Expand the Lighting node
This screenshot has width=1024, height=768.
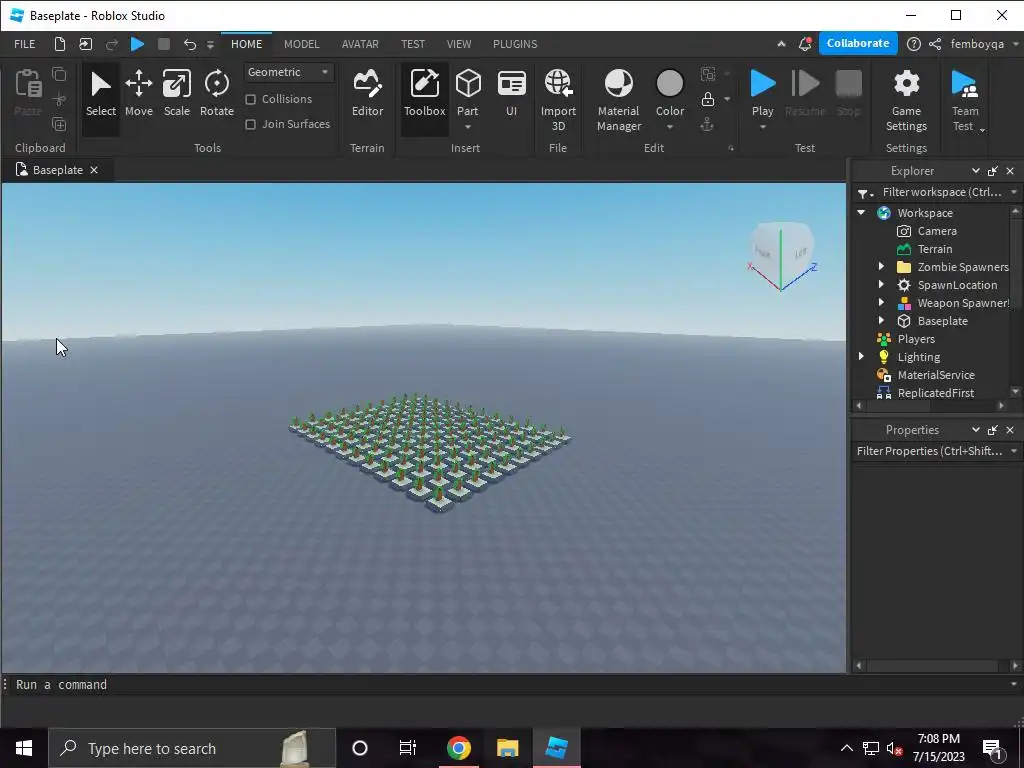(x=861, y=357)
